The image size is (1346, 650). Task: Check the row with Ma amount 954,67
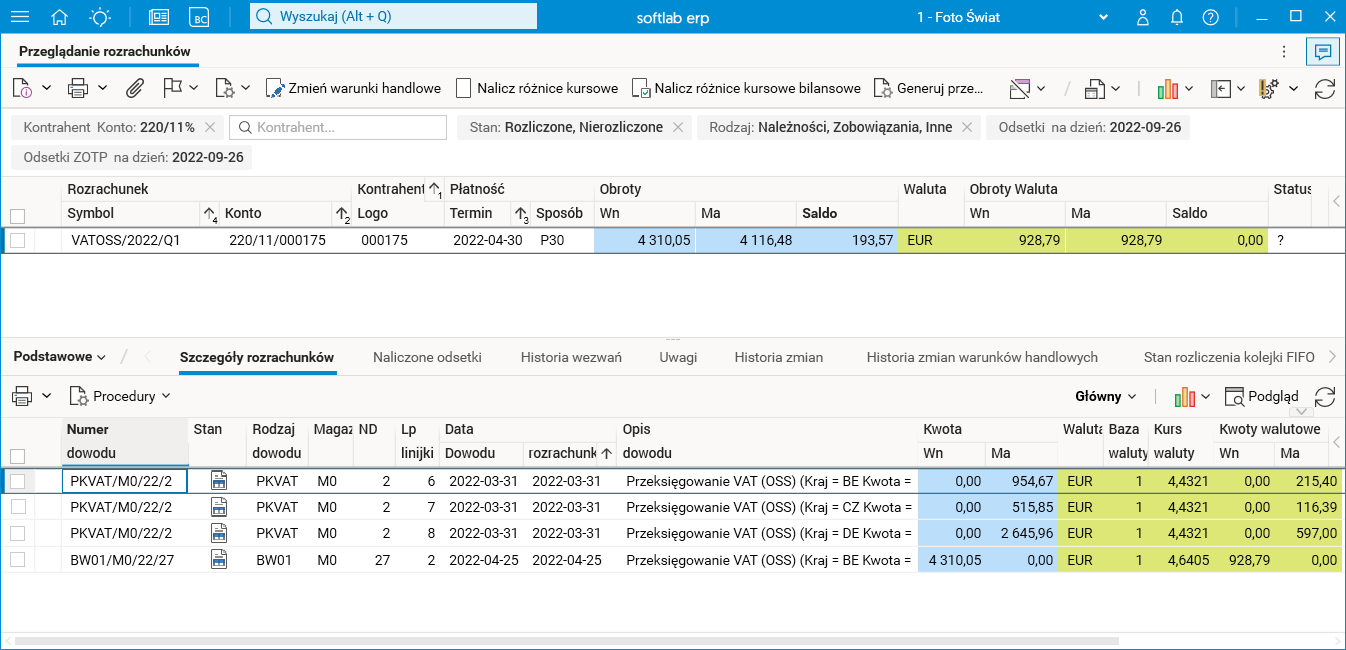[17, 481]
